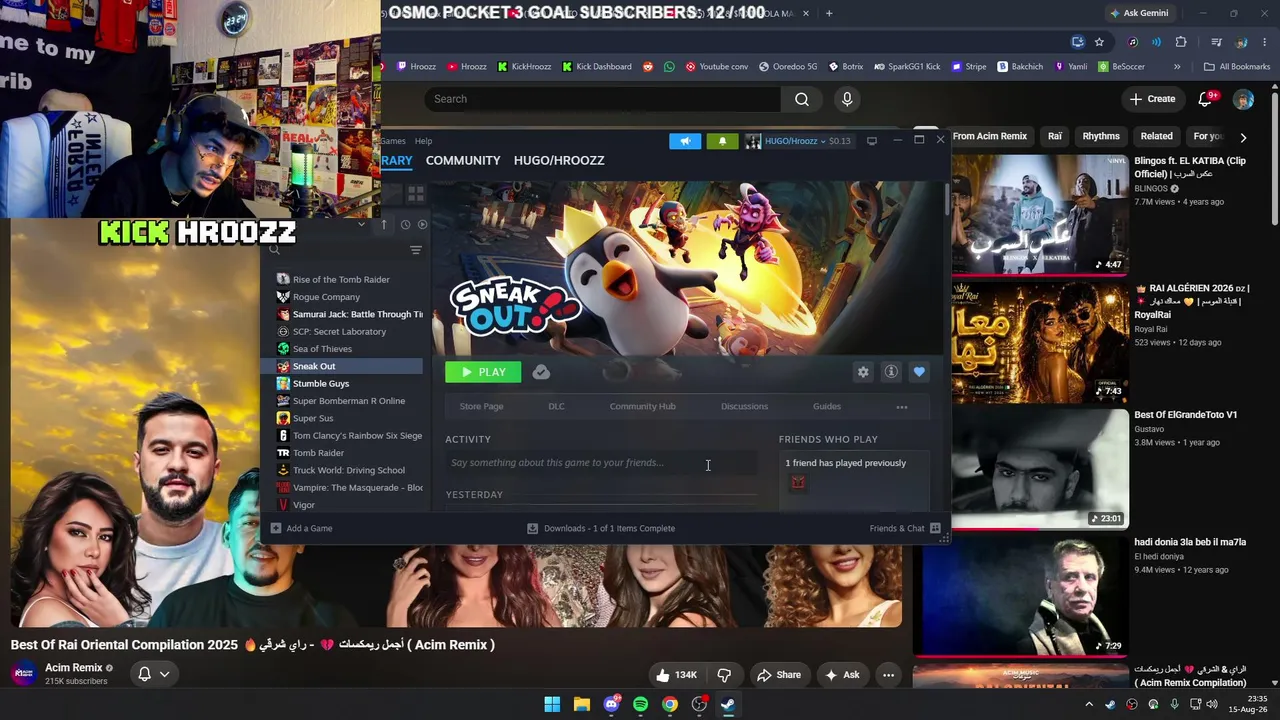Open Chrome media controls icon
This screenshot has width=1280, height=720.
[1216, 42]
